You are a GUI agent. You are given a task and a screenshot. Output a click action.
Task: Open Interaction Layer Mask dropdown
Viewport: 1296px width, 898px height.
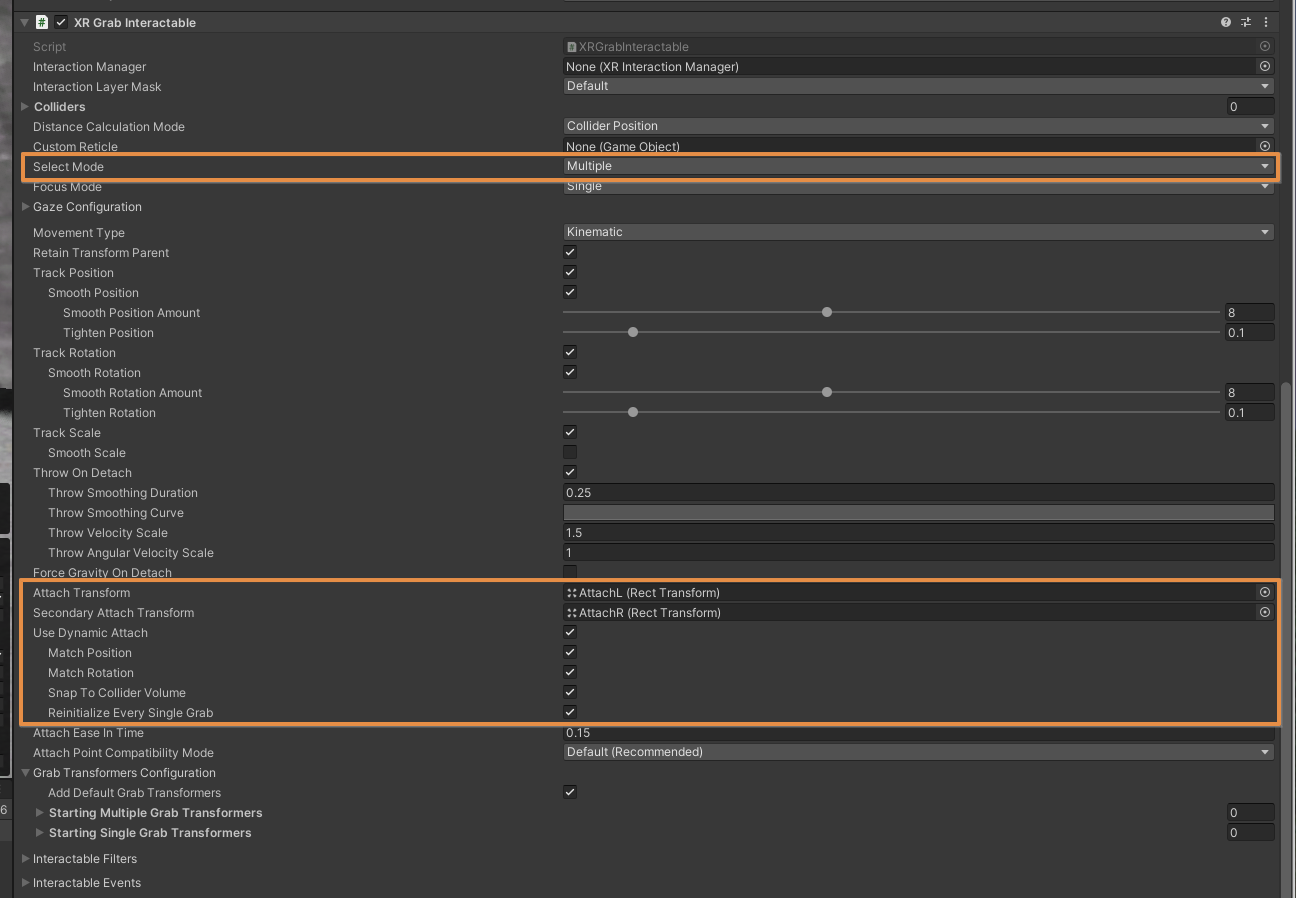918,86
